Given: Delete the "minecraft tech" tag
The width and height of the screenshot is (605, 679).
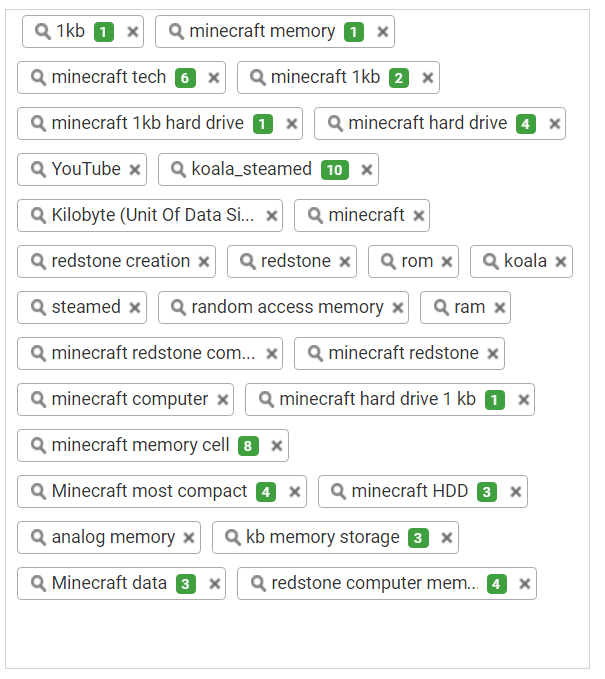Looking at the screenshot, I should point(214,78).
